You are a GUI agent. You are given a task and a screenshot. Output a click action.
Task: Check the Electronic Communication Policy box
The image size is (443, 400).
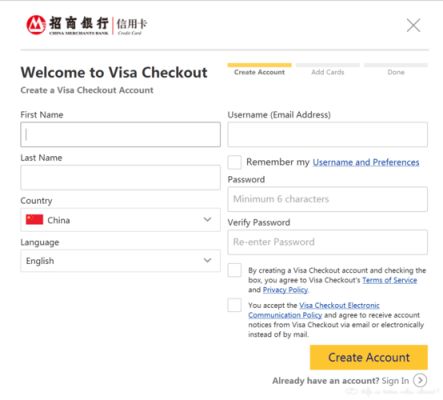(235, 305)
